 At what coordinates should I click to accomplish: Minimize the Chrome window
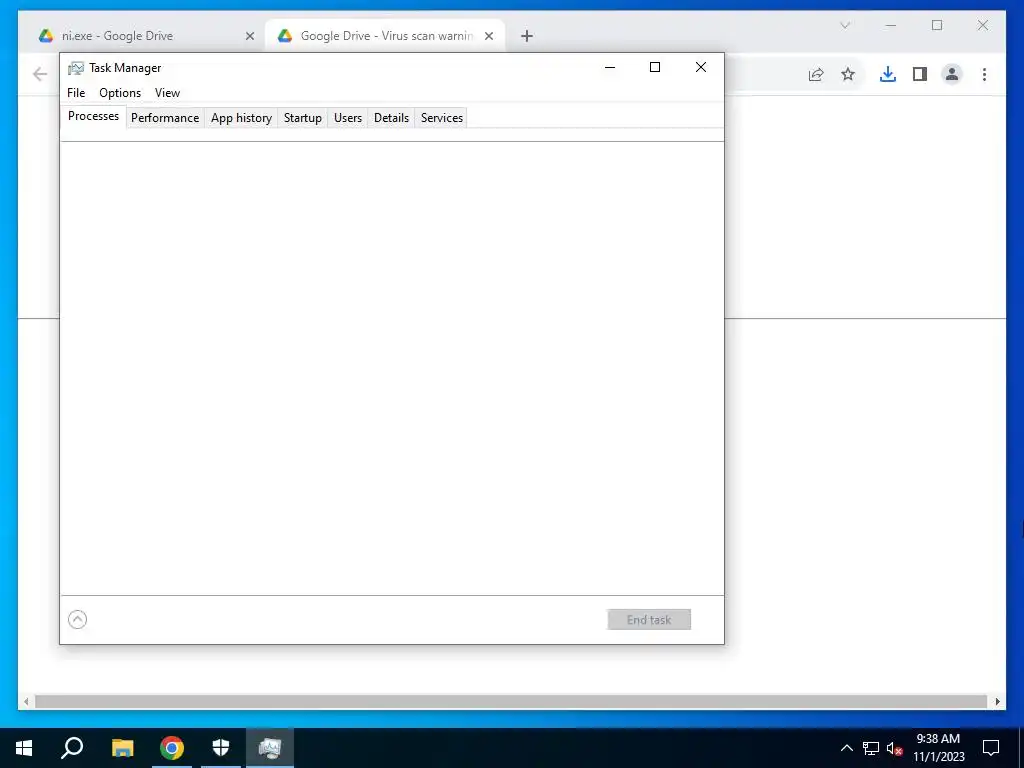click(x=891, y=25)
